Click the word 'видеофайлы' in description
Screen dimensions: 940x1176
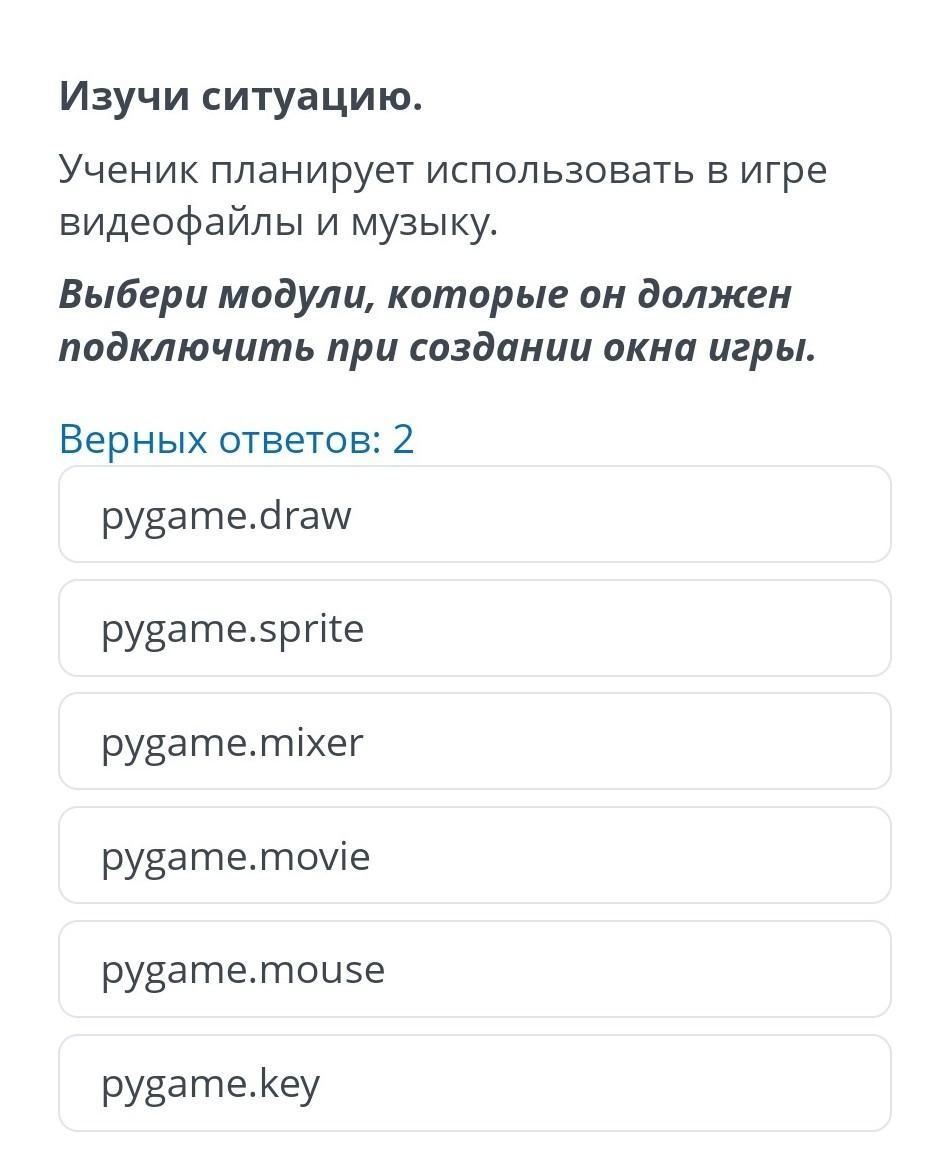pos(181,221)
